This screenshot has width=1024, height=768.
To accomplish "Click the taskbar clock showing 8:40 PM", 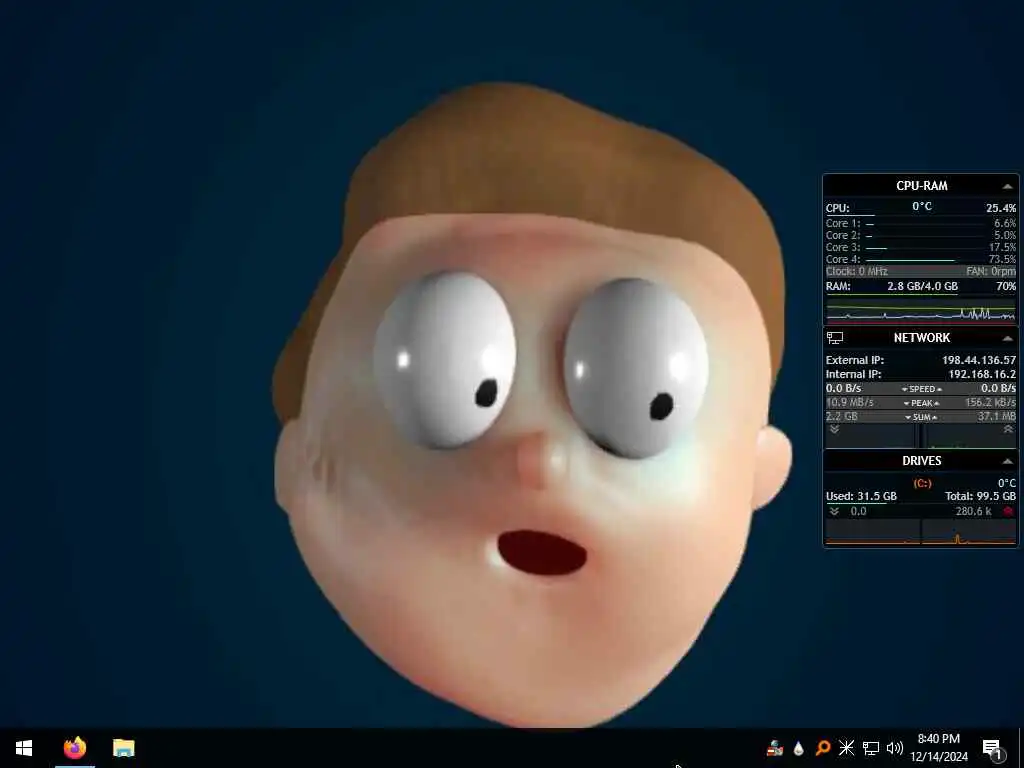I will (x=938, y=748).
